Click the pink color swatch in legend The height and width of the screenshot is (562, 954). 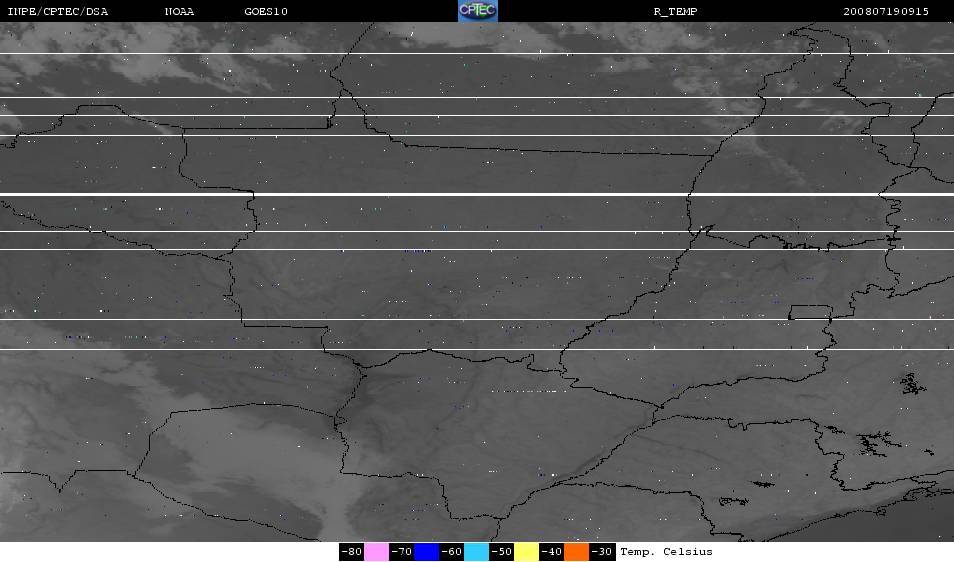[377, 552]
